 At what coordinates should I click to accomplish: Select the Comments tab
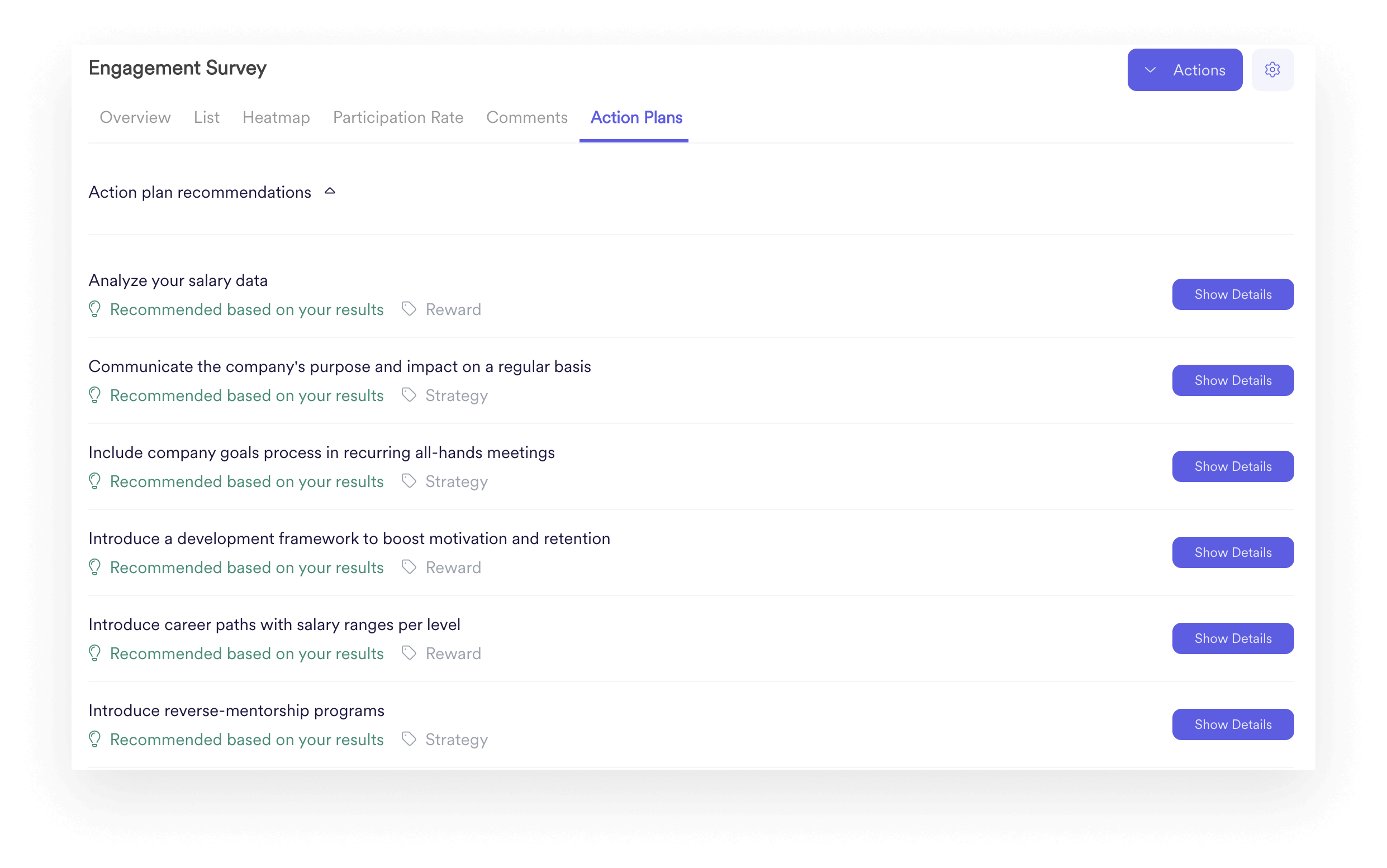[x=527, y=118]
